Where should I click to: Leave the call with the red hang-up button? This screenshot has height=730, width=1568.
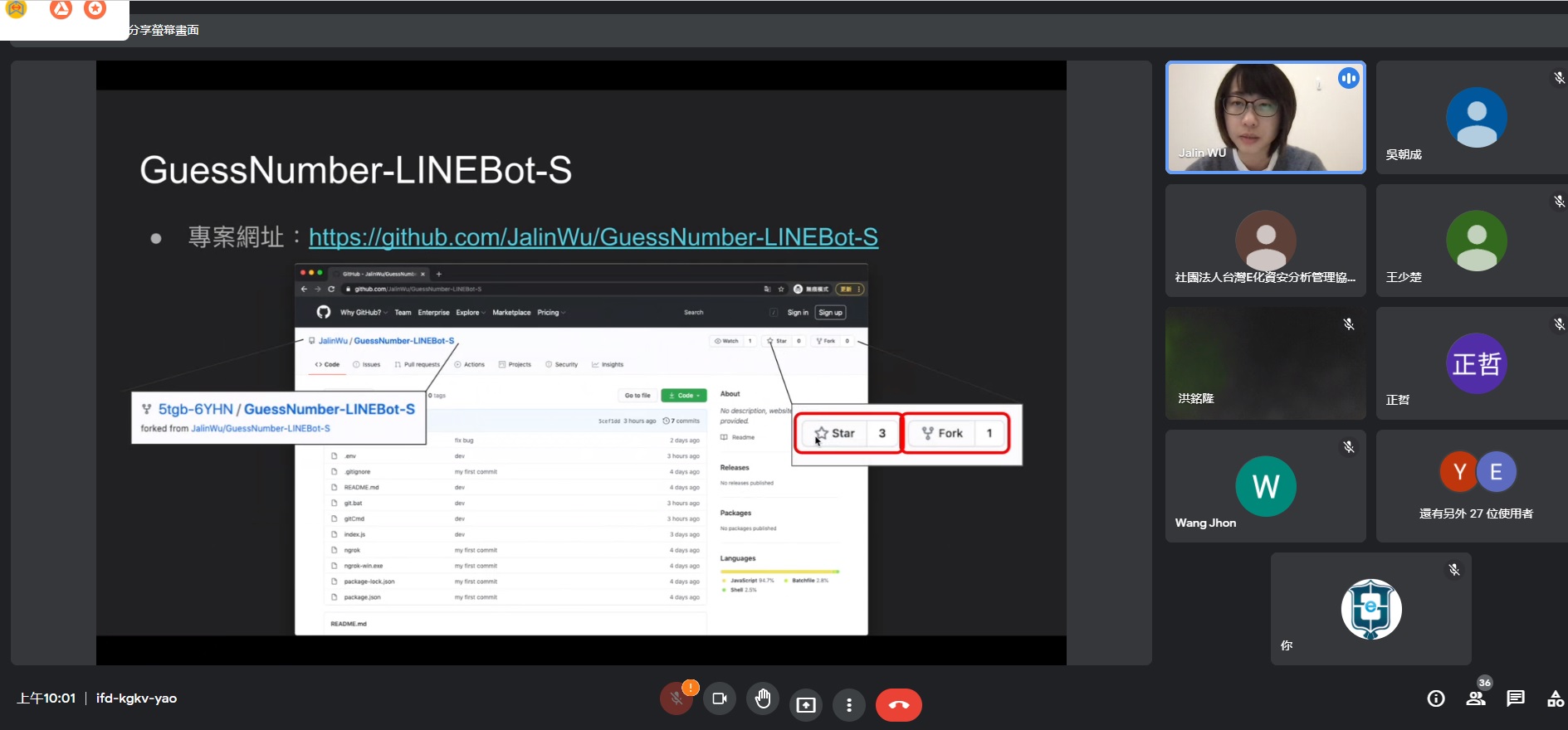pos(899,704)
